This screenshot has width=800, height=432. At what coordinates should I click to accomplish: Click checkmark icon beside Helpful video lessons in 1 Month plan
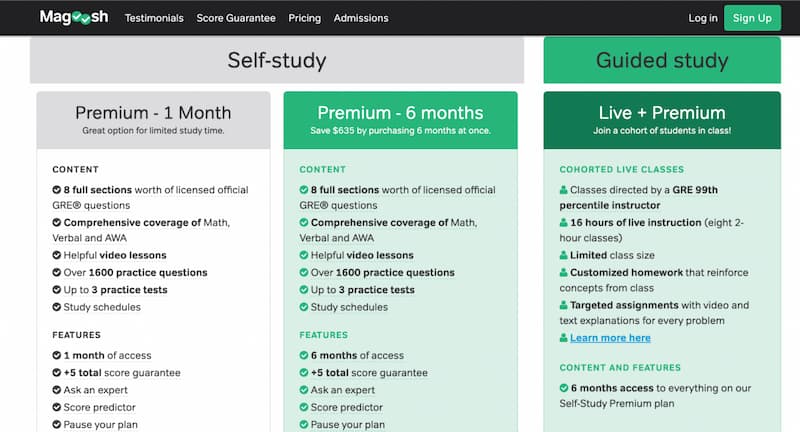[57, 255]
